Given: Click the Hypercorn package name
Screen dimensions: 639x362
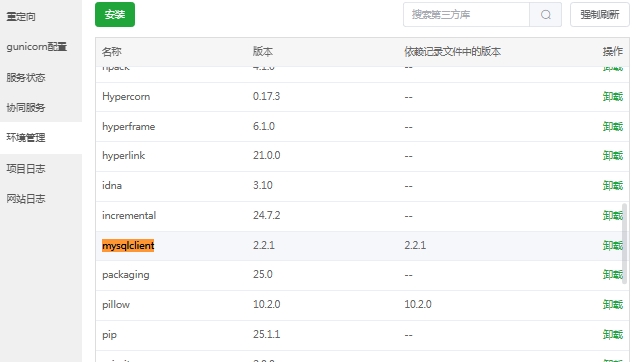Looking at the screenshot, I should click(126, 97).
